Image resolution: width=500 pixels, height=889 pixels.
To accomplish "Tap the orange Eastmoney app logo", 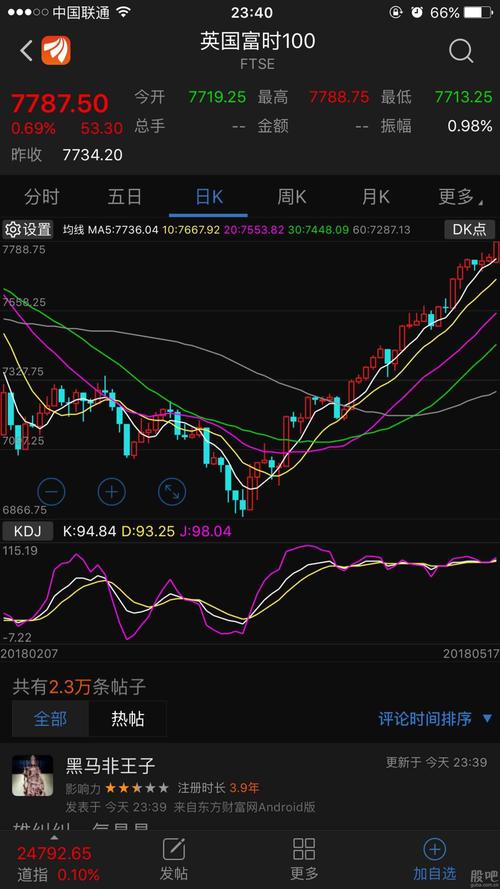I will [x=56, y=51].
